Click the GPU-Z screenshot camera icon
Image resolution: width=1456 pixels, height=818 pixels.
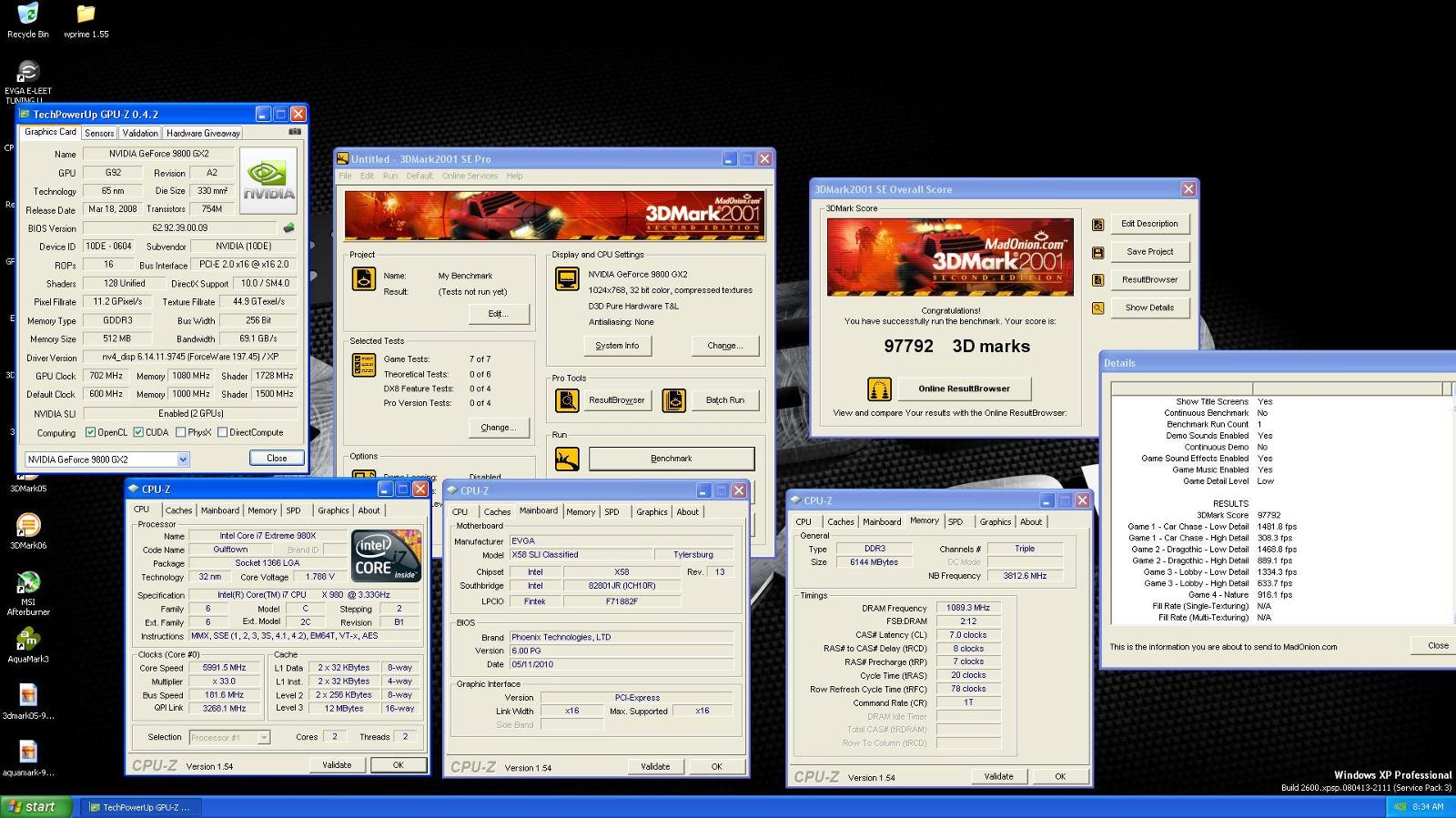coord(295,132)
